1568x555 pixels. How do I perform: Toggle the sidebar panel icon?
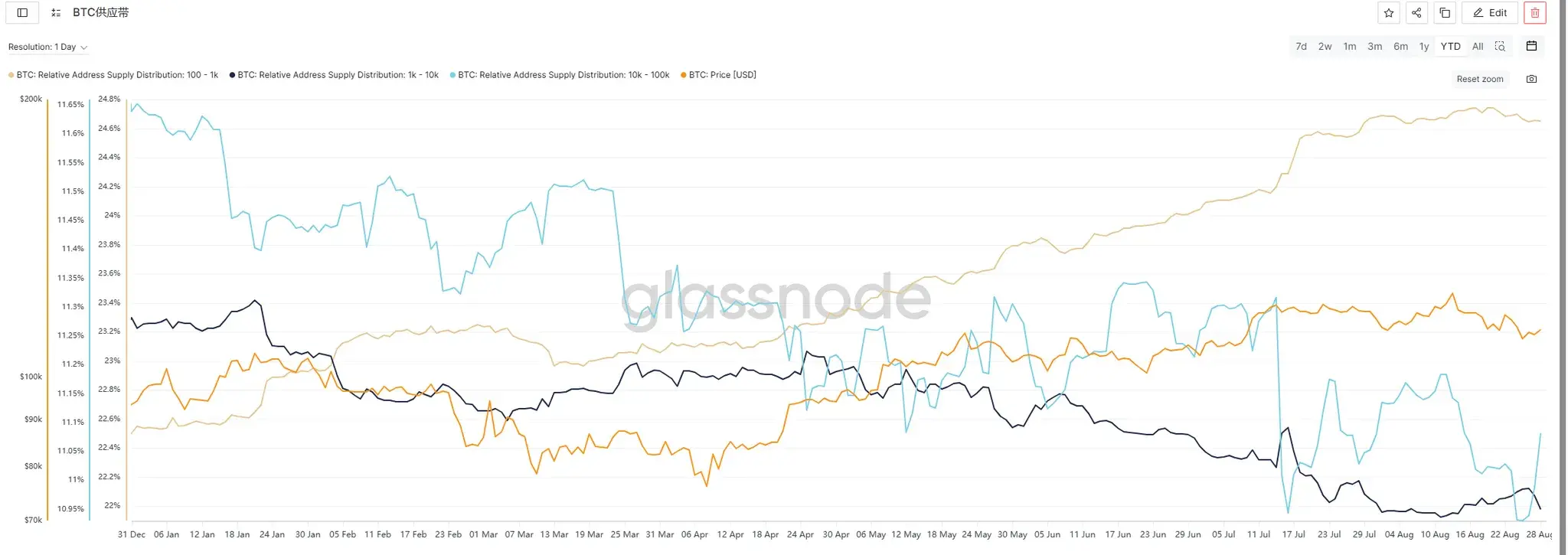(x=22, y=13)
